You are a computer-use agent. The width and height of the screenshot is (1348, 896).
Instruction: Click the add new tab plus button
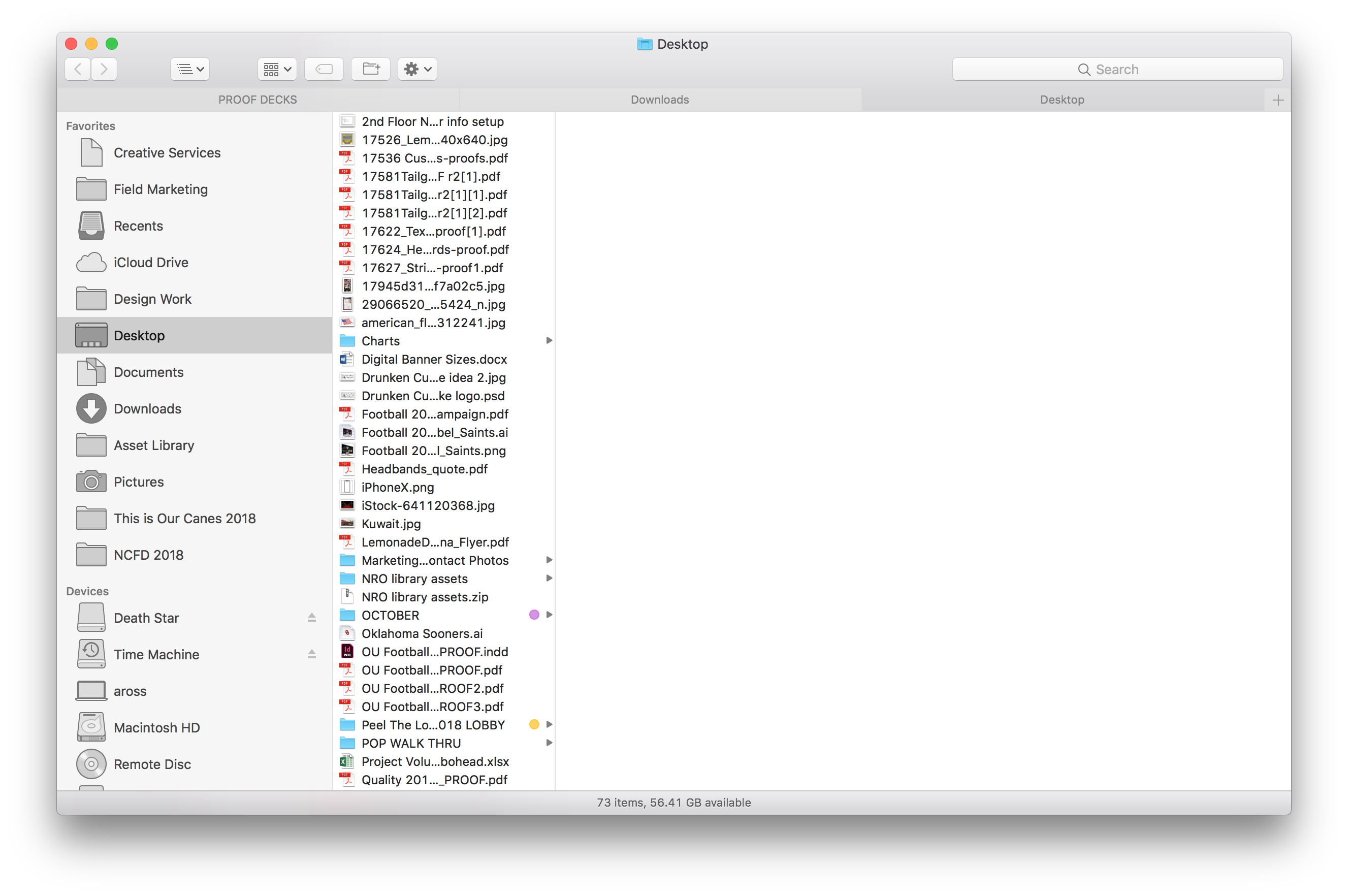click(x=1278, y=100)
